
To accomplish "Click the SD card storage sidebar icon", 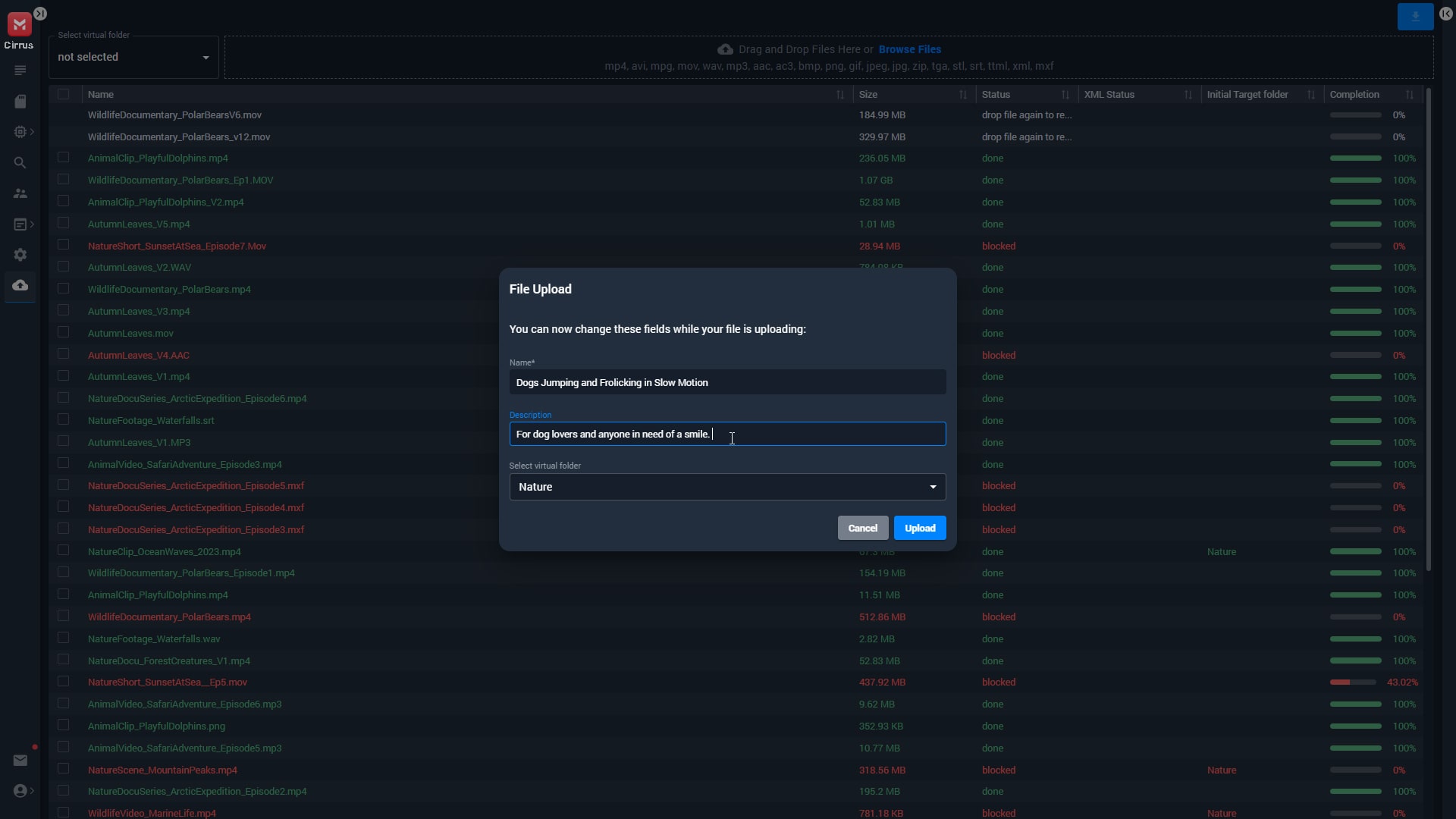I will (x=20, y=102).
